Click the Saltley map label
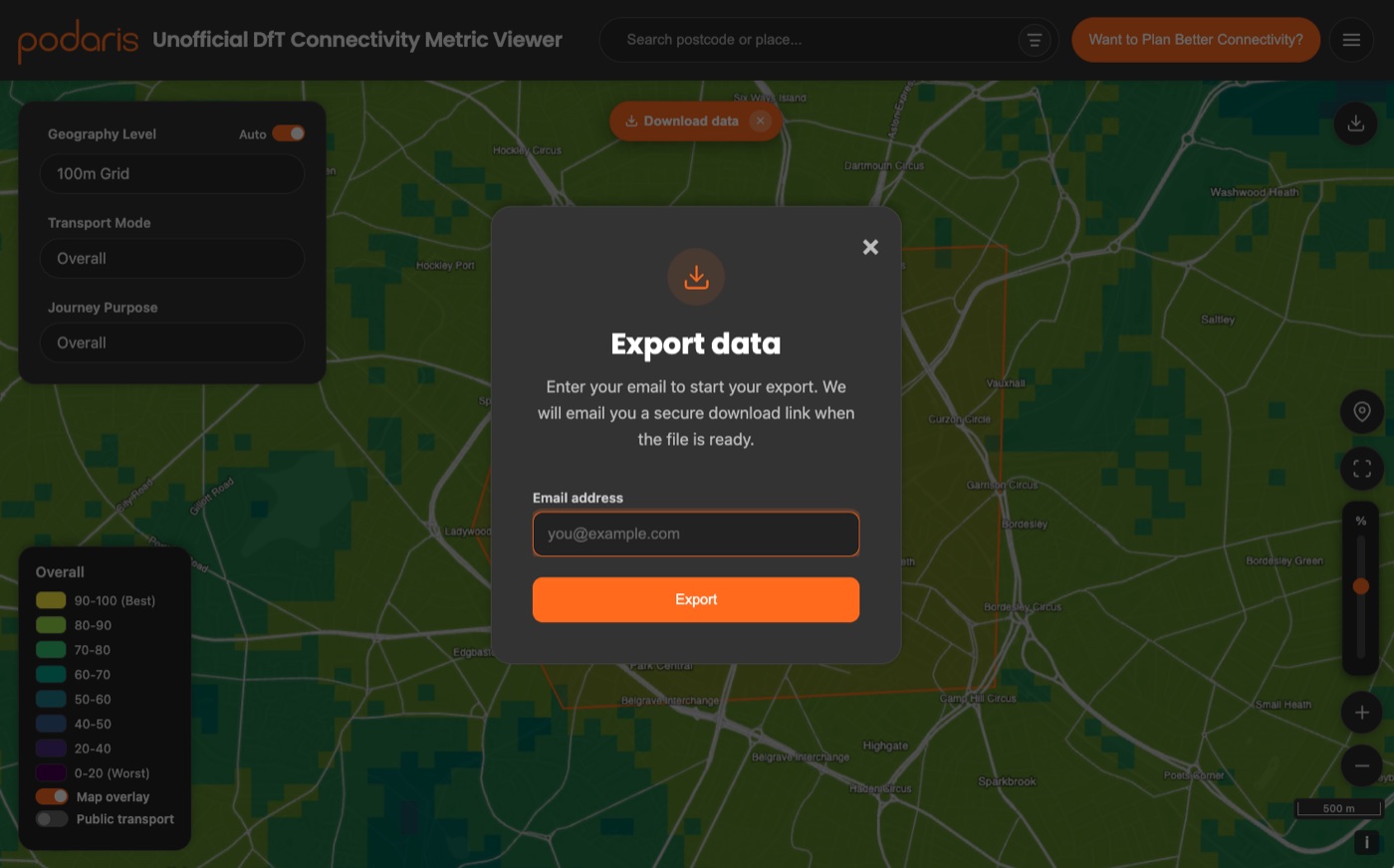This screenshot has width=1394, height=868. (1218, 320)
